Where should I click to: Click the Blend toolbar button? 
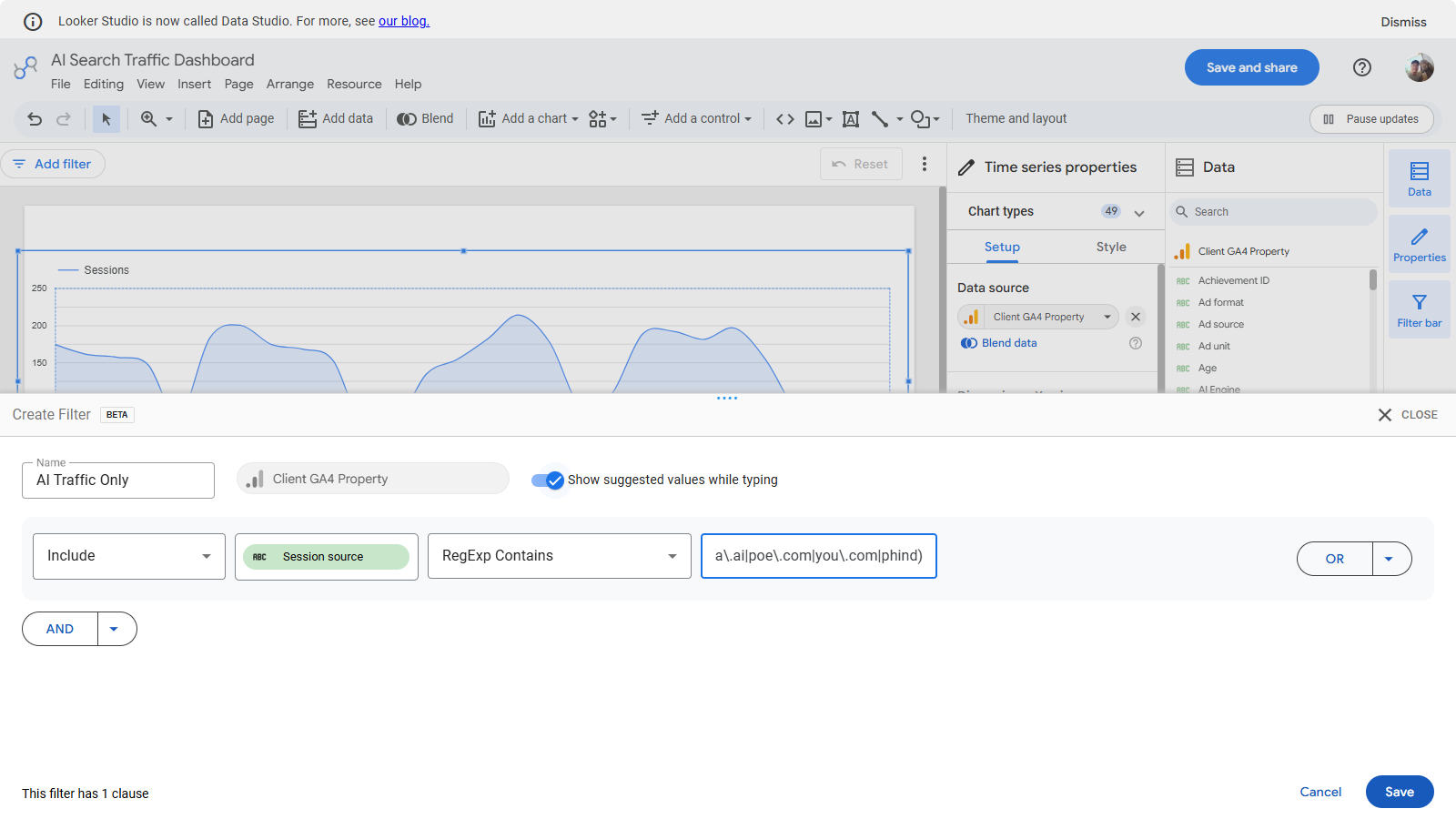click(425, 118)
